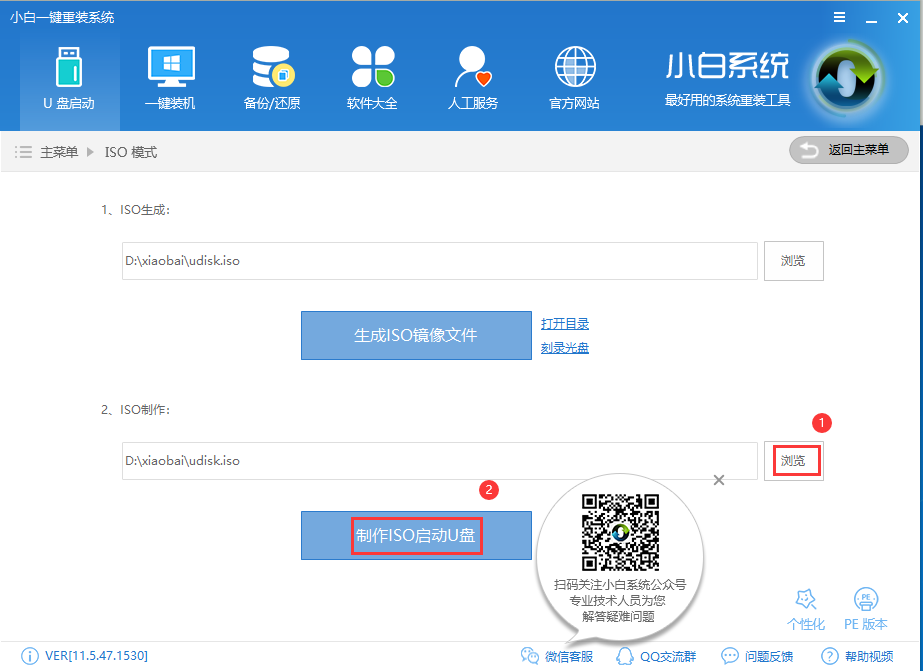Click the list icon beside 主菜单
Viewport: 923px width, 671px height.
coord(24,152)
